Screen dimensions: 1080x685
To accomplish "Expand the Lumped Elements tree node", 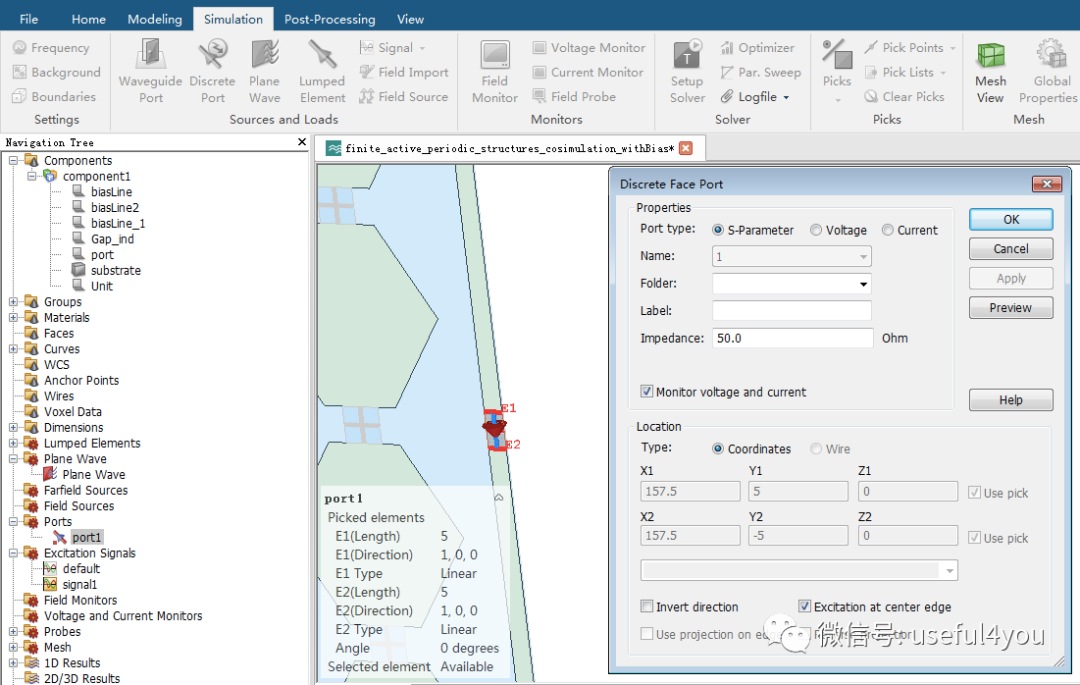I will point(13,443).
